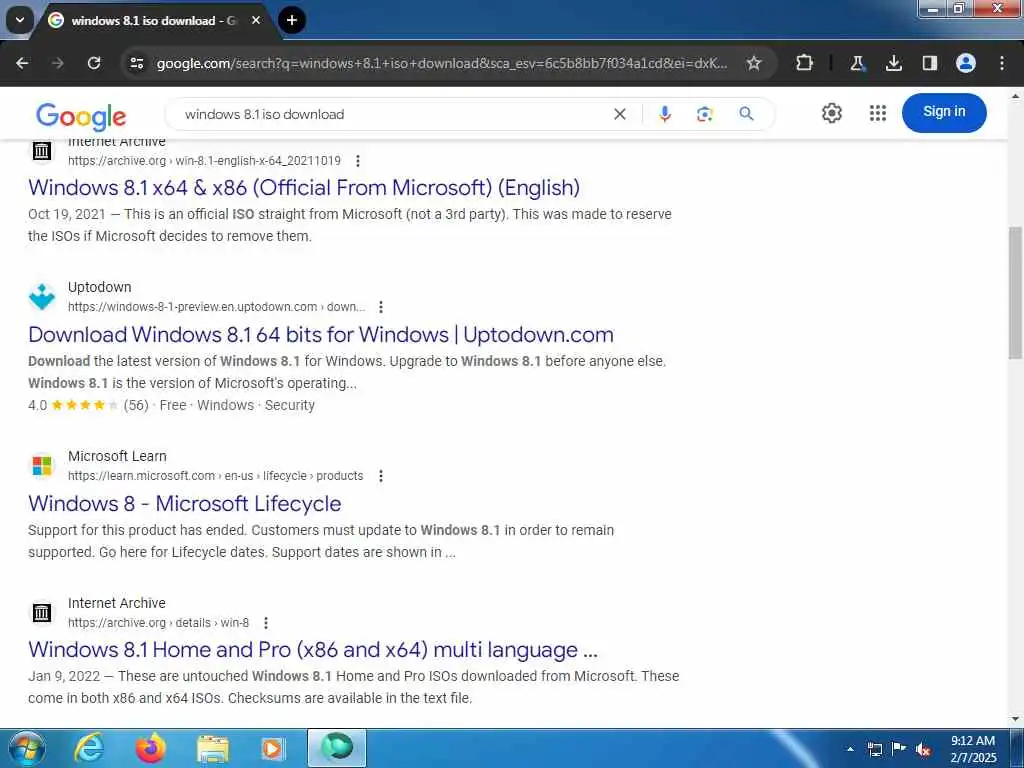Open Windows 8.1 x64 & x86 Official result
Screen dimensions: 1024x768
304,187
